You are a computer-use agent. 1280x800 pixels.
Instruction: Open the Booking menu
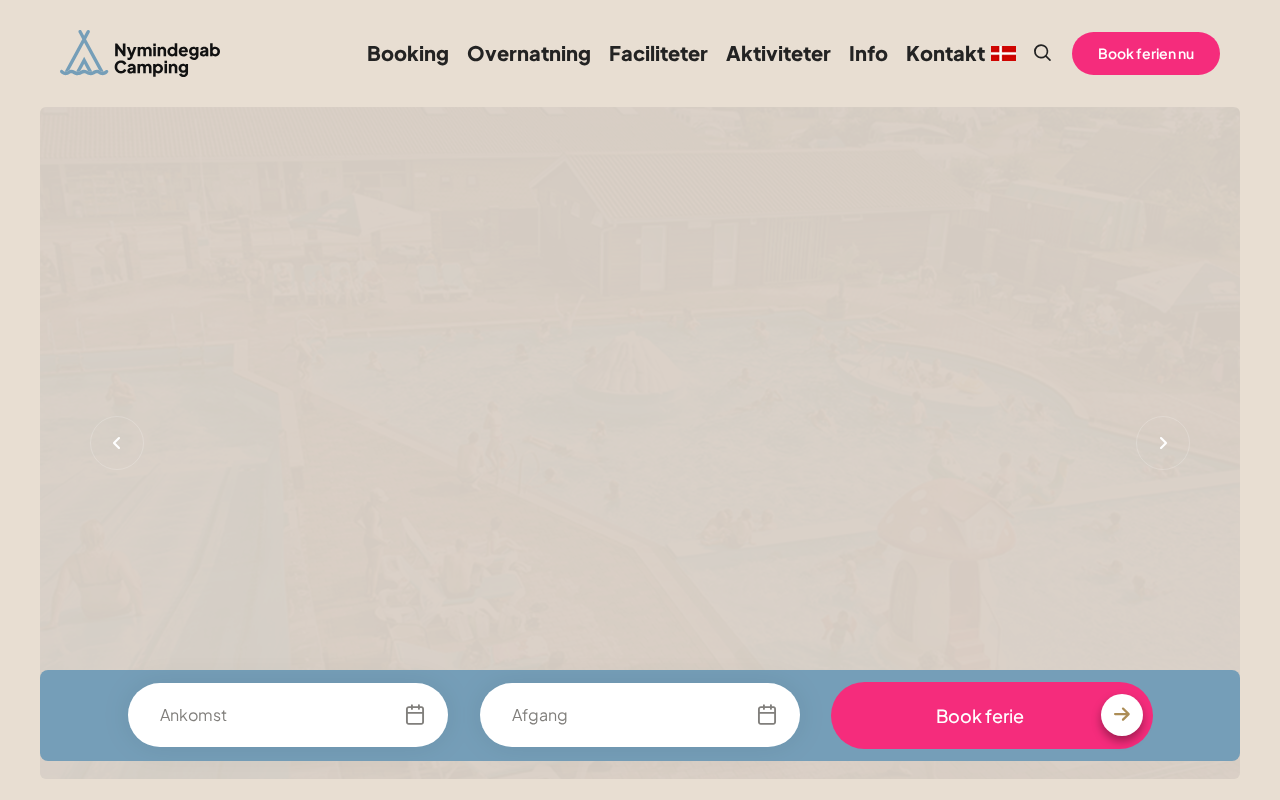(x=408, y=54)
